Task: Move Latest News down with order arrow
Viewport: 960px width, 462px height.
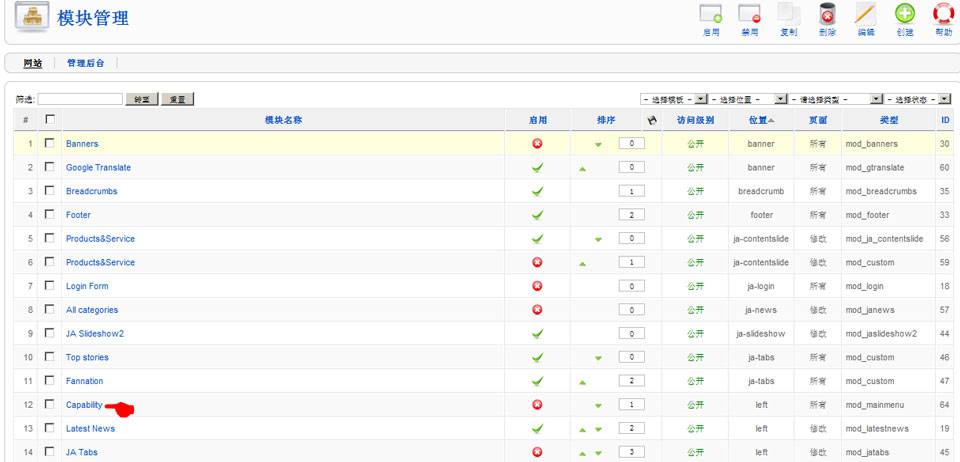Action: coord(598,430)
